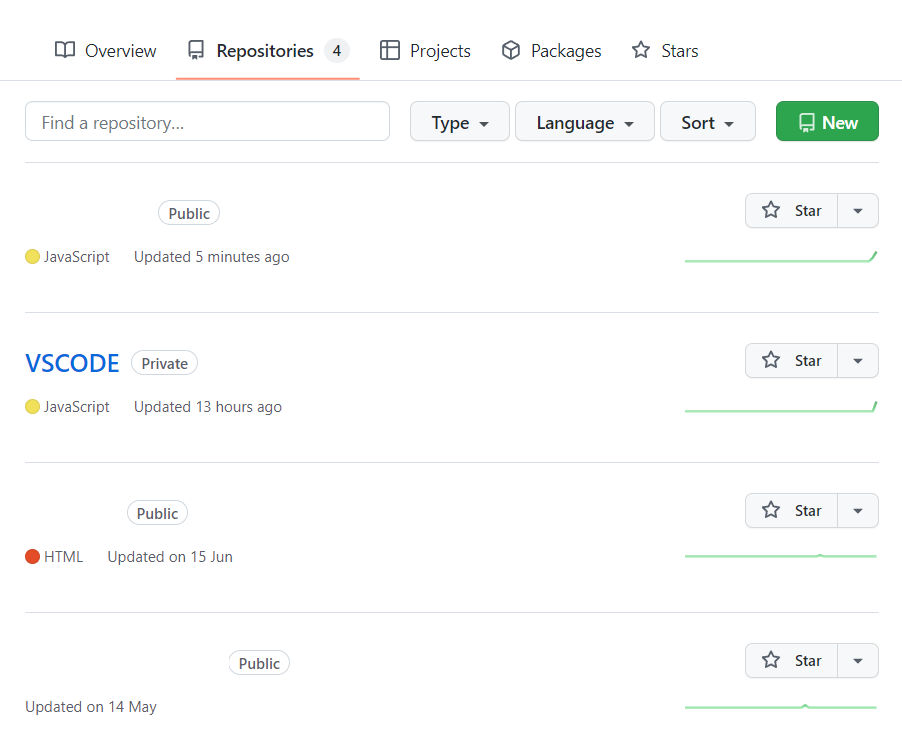
Task: Expand star list dropdown for 5 minutes ago repo
Action: click(858, 211)
